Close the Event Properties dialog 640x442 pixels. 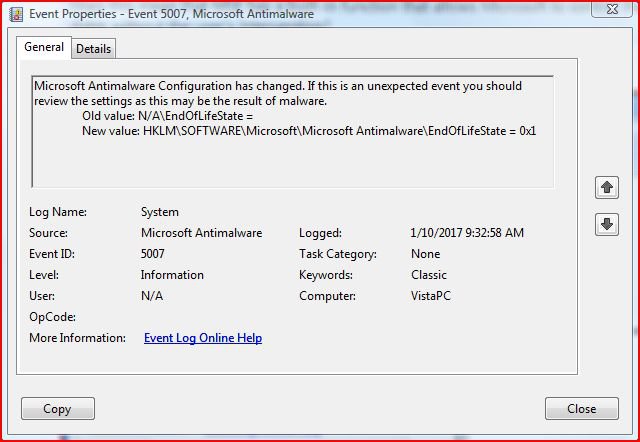click(x=582, y=409)
